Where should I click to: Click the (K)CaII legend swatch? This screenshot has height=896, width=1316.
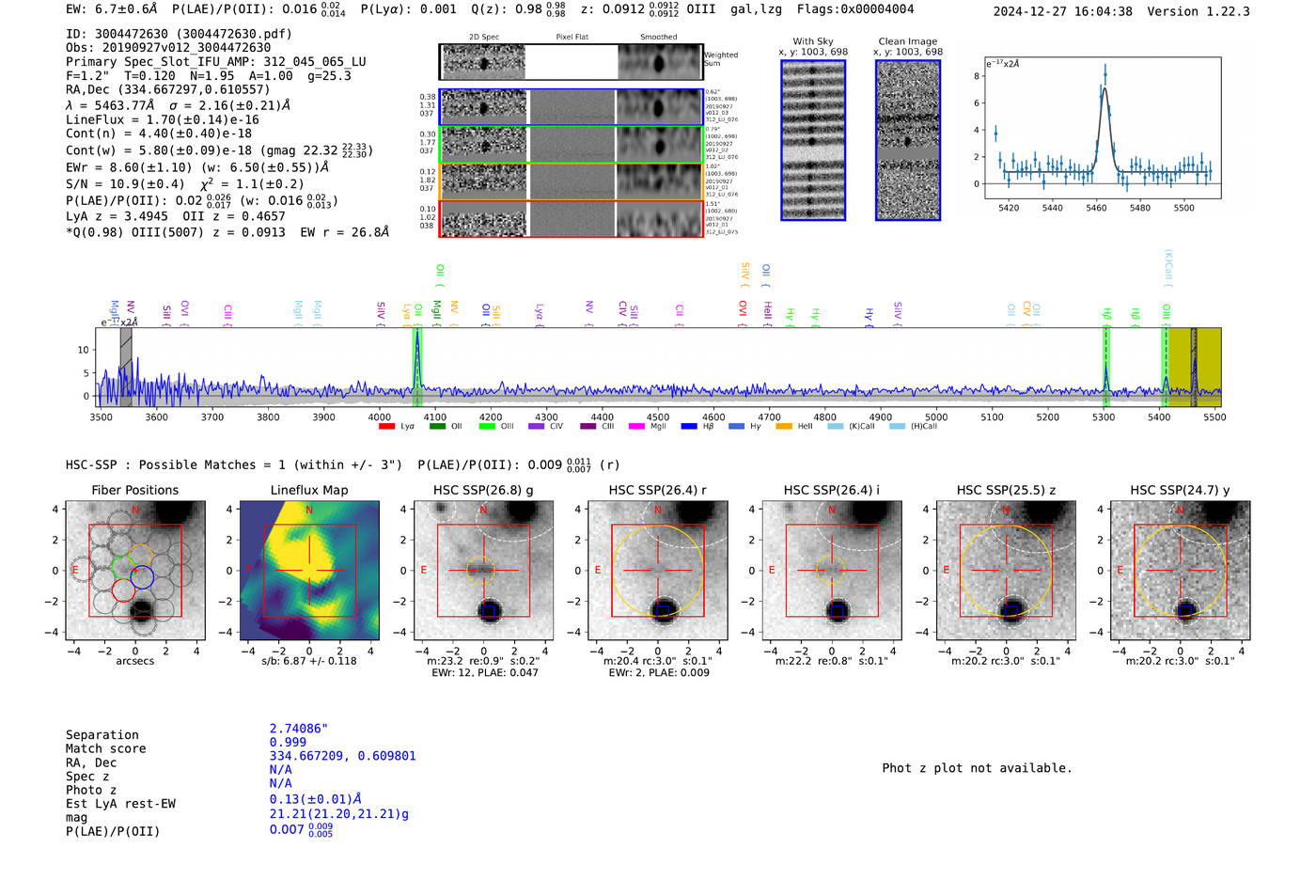click(835, 427)
